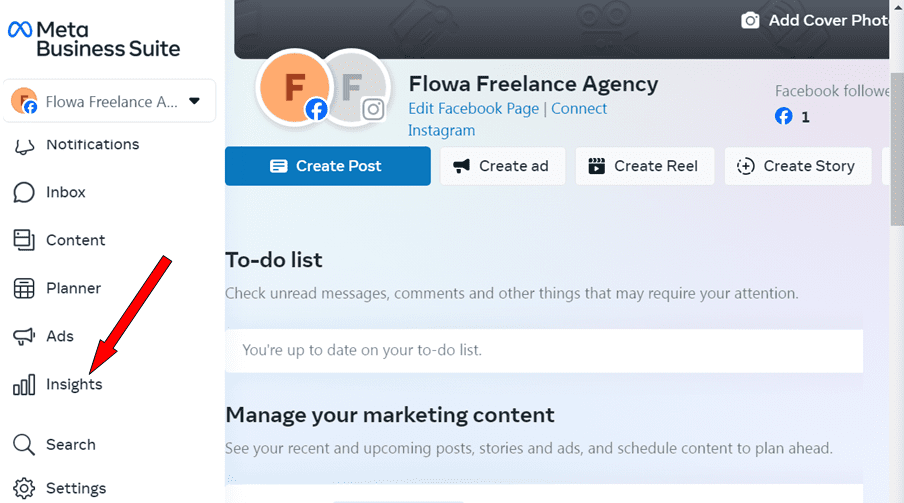
Task: Open the Planner calendar grid icon
Action: (24, 288)
